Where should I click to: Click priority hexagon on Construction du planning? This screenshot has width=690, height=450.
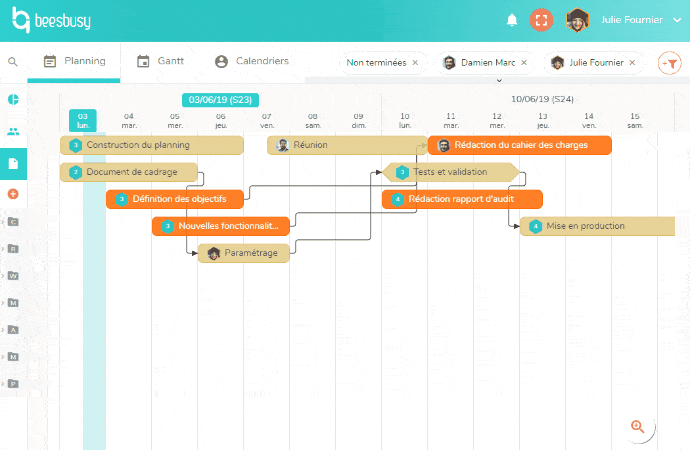(76, 145)
